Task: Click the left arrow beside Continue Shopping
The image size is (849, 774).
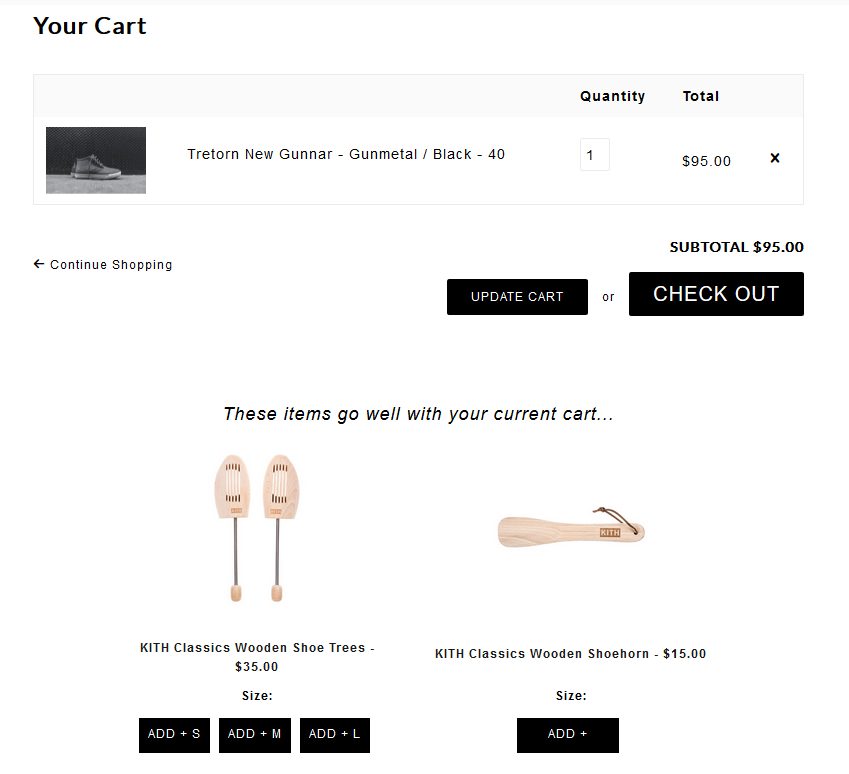Action: click(x=39, y=264)
